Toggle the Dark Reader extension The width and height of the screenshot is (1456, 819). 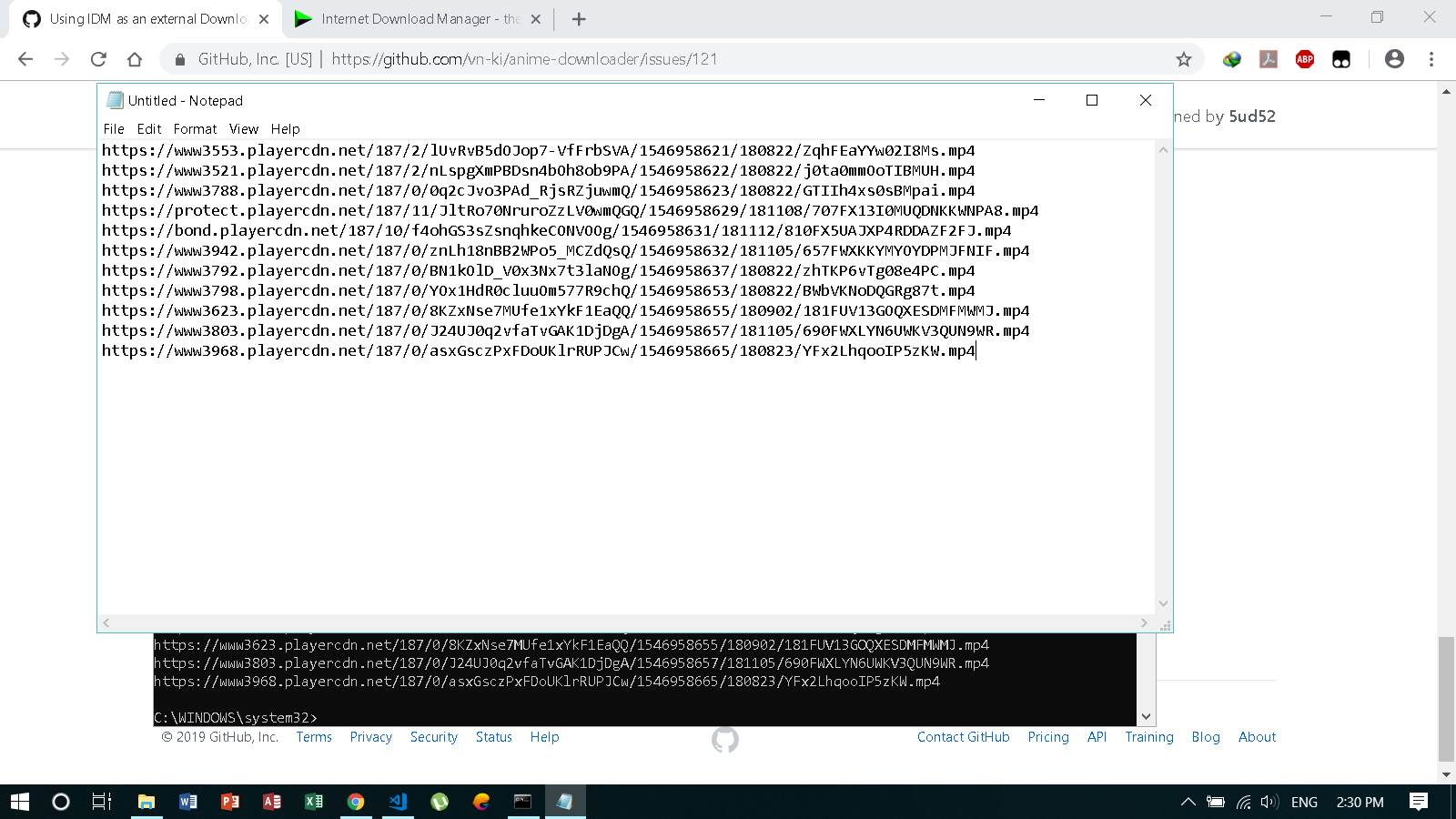(1340, 59)
